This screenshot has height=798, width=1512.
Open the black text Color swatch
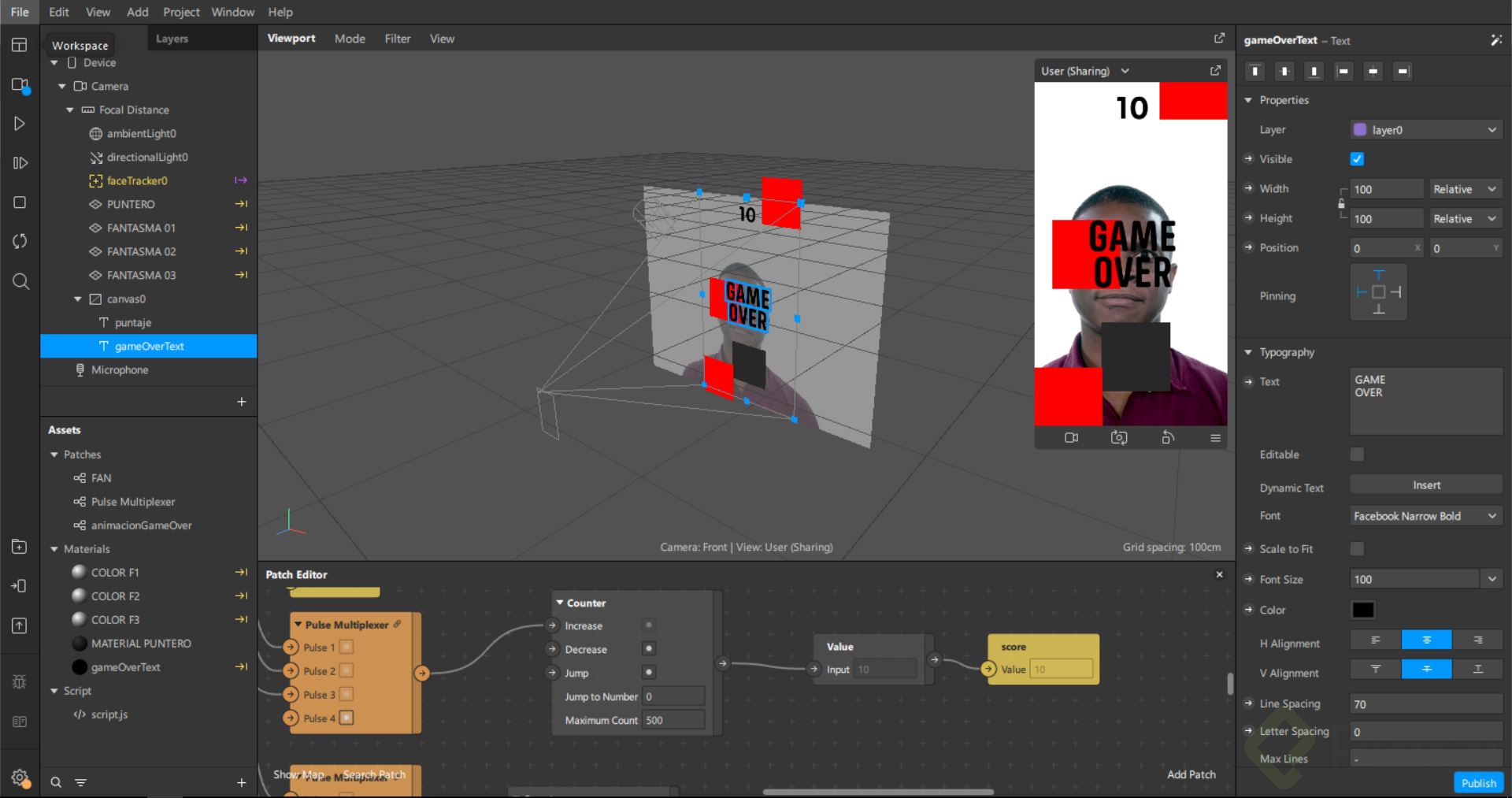point(1362,610)
